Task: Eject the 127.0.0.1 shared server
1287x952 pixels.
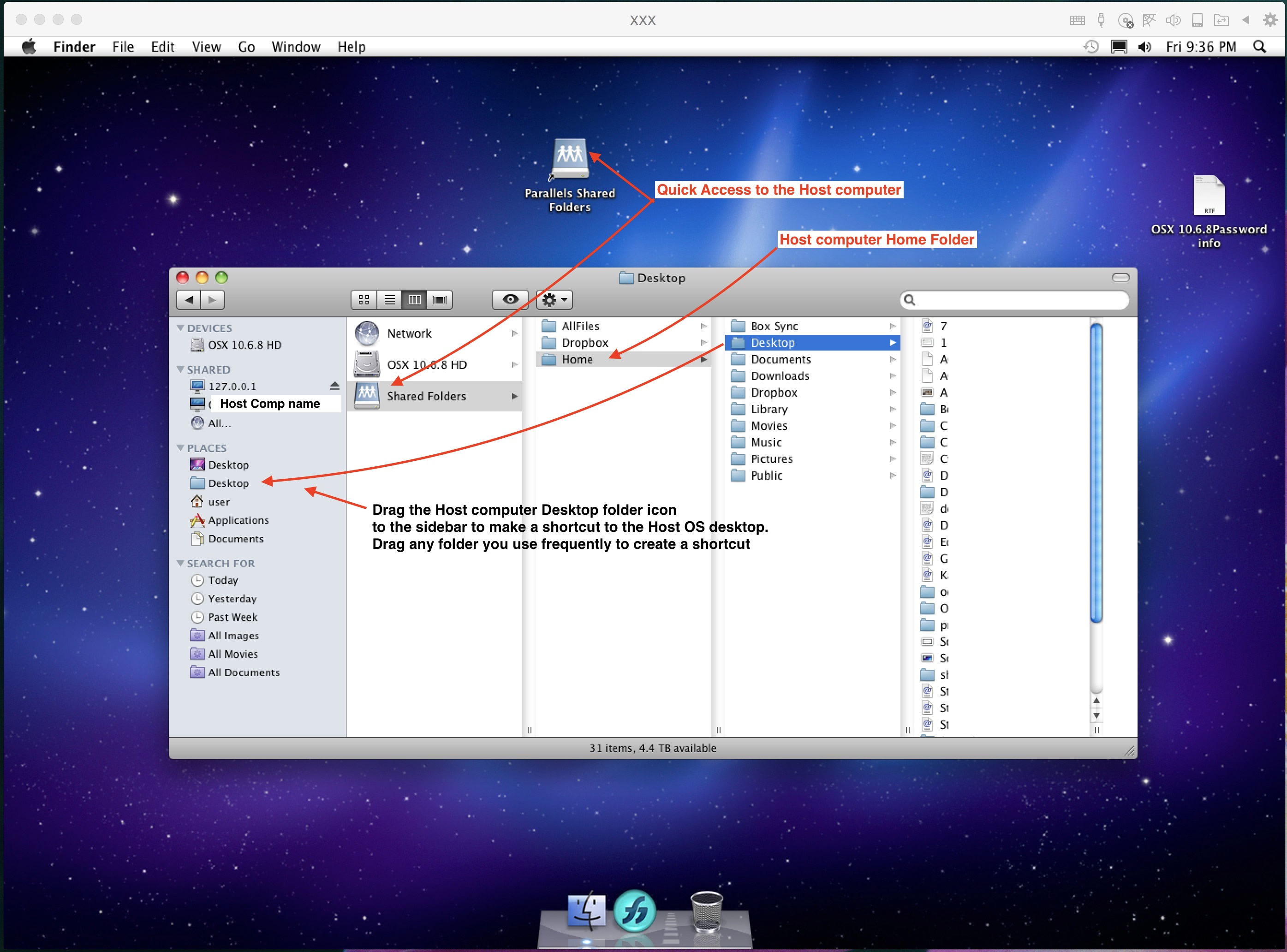Action: [334, 386]
